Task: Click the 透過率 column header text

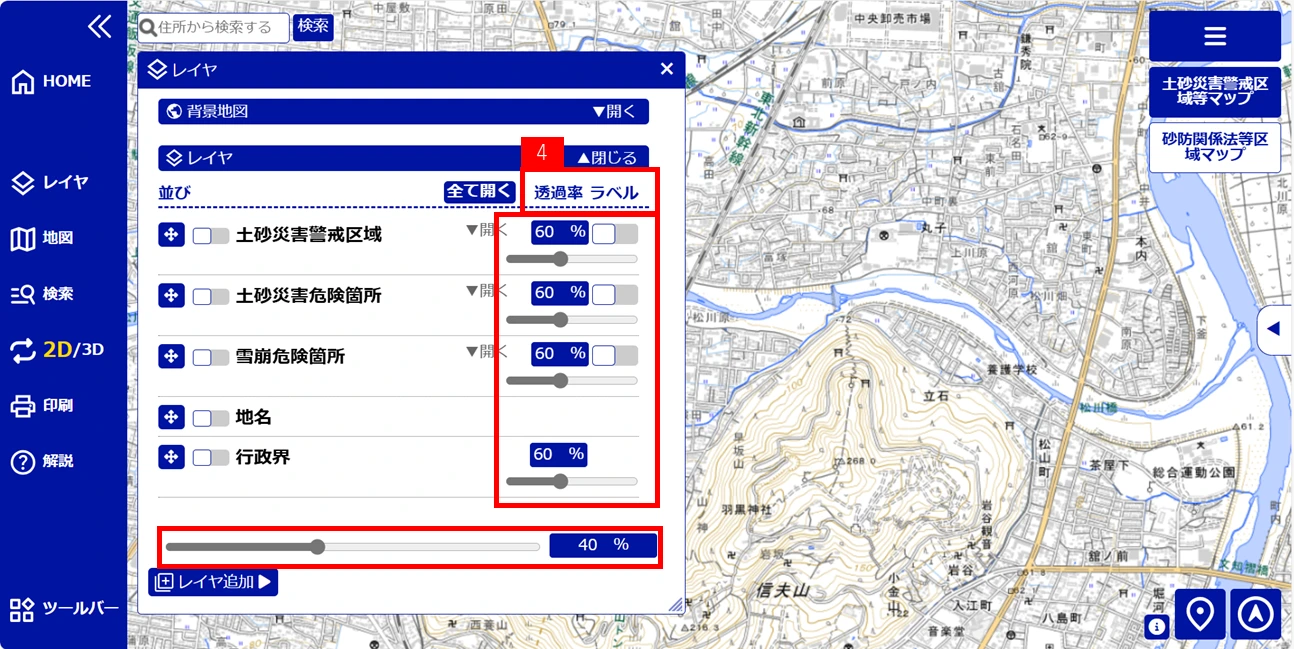Action: 558,192
